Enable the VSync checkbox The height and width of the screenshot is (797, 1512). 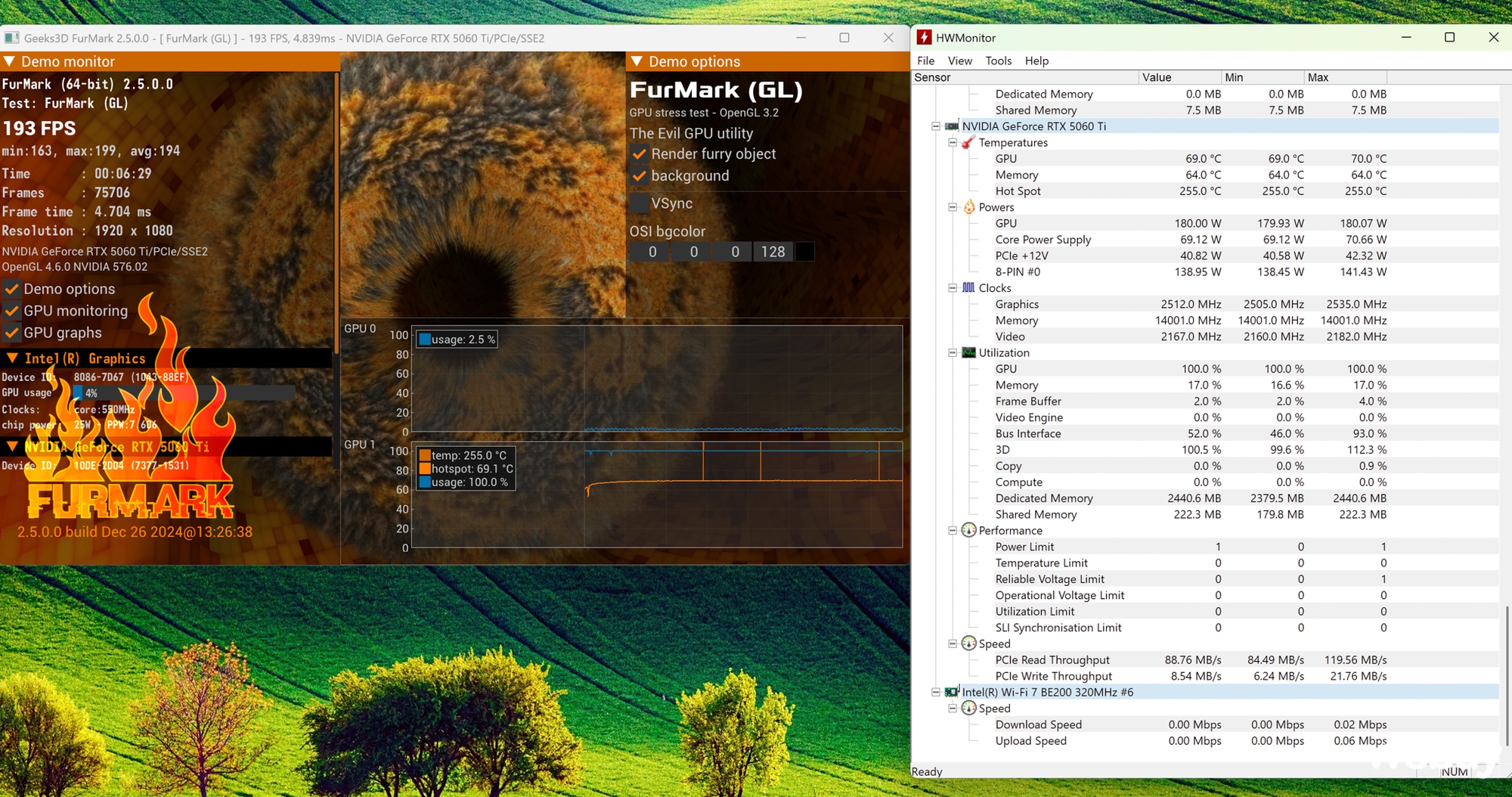[640, 203]
